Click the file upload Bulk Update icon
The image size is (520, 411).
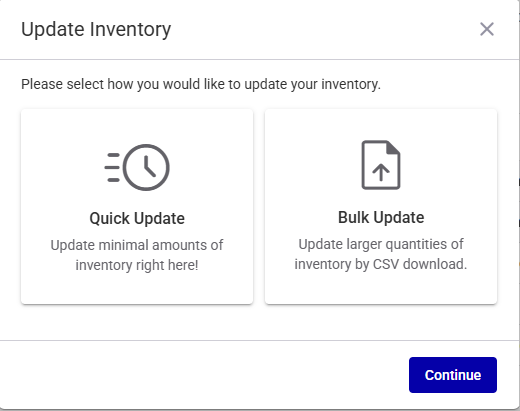click(381, 165)
